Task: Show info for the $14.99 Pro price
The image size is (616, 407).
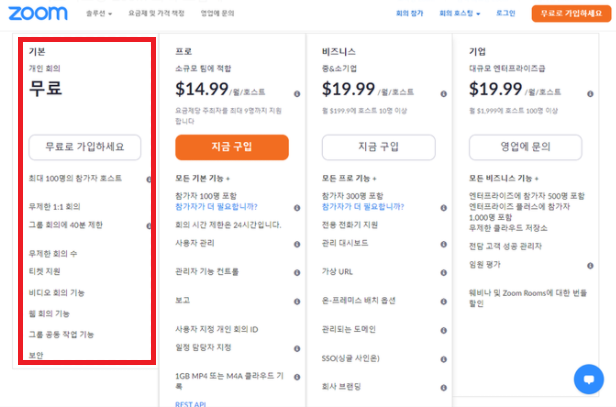Action: click(297, 94)
